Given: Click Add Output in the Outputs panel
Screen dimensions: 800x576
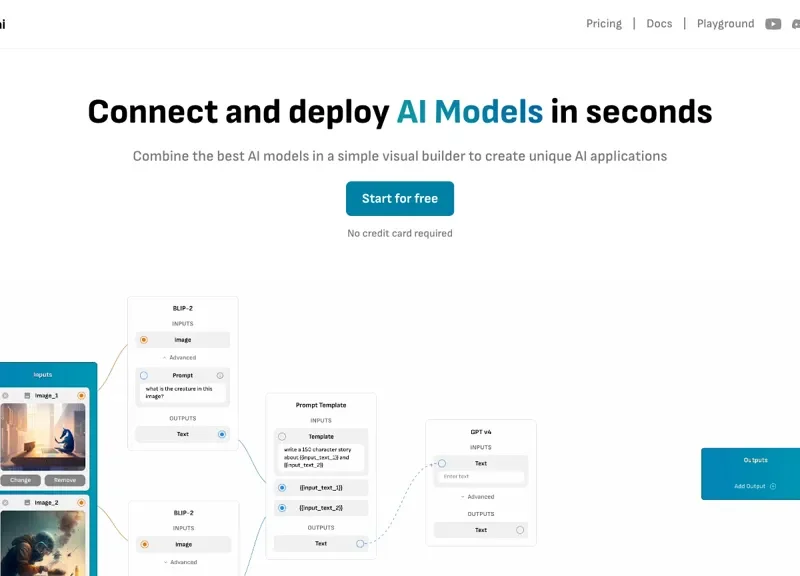Looking at the screenshot, I should [x=755, y=486].
